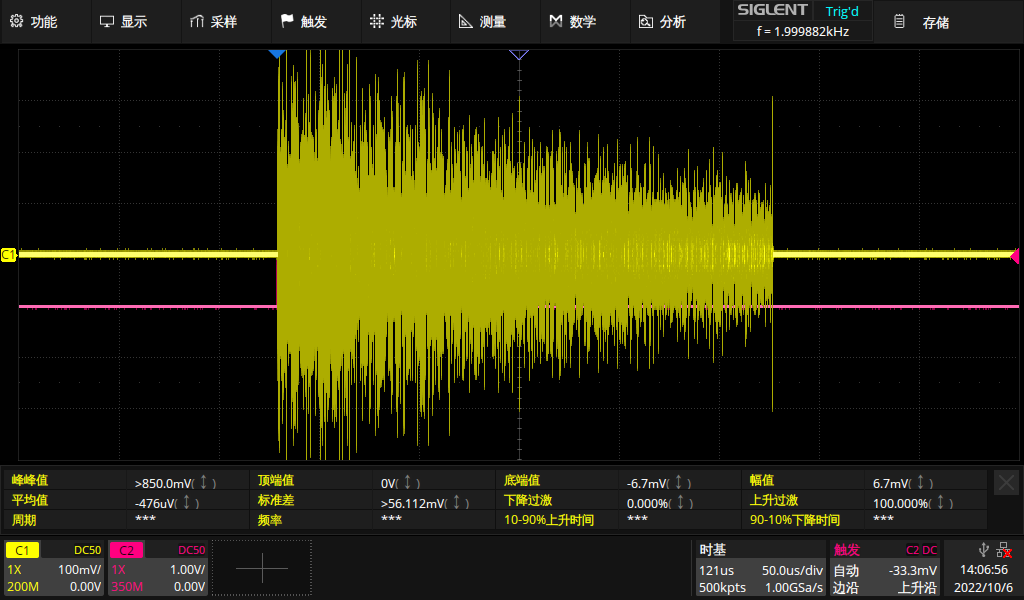
Task: Open the 光标 (Cursors) menu
Action: click(393, 22)
